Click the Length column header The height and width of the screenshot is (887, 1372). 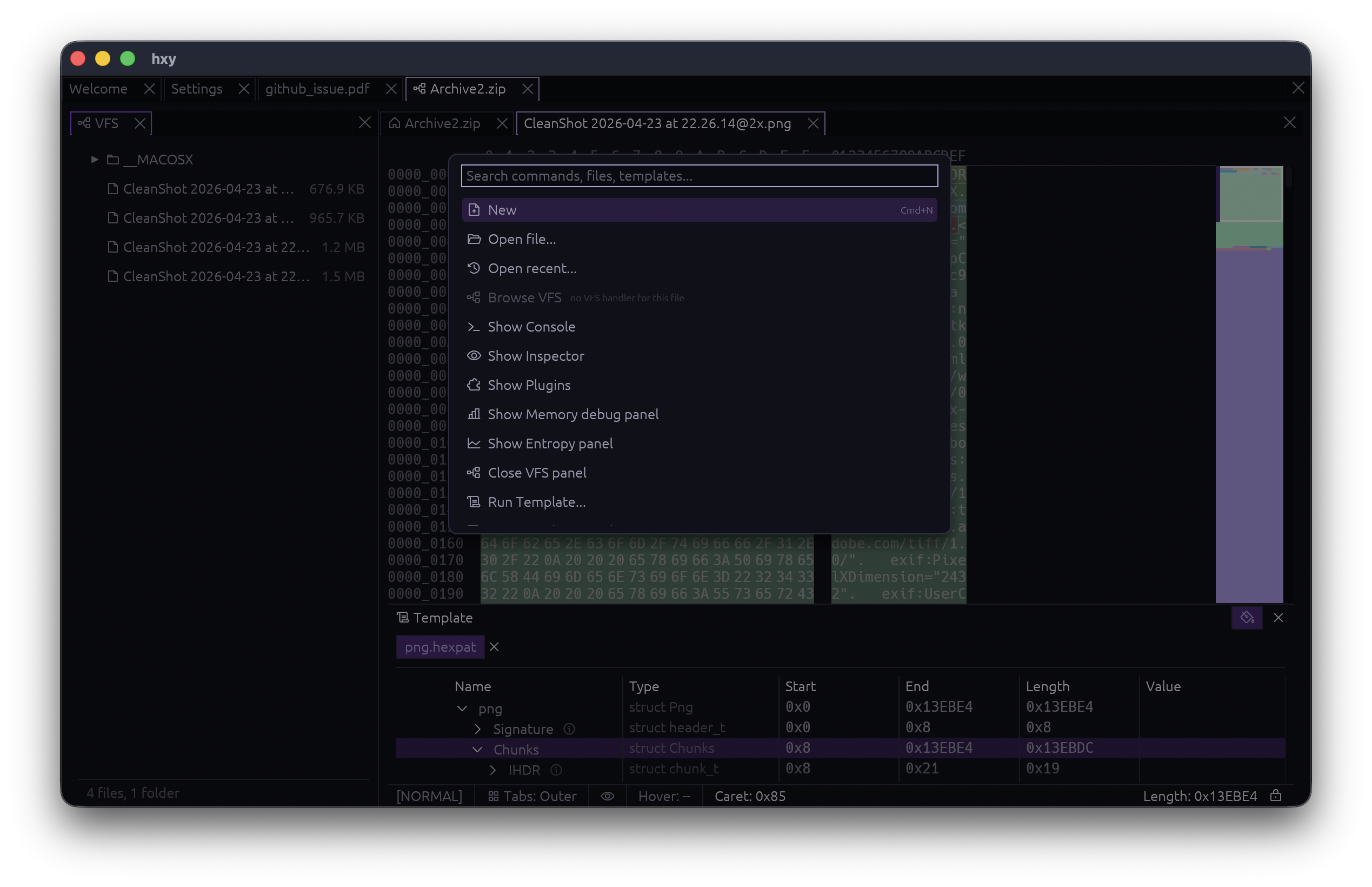(1048, 686)
